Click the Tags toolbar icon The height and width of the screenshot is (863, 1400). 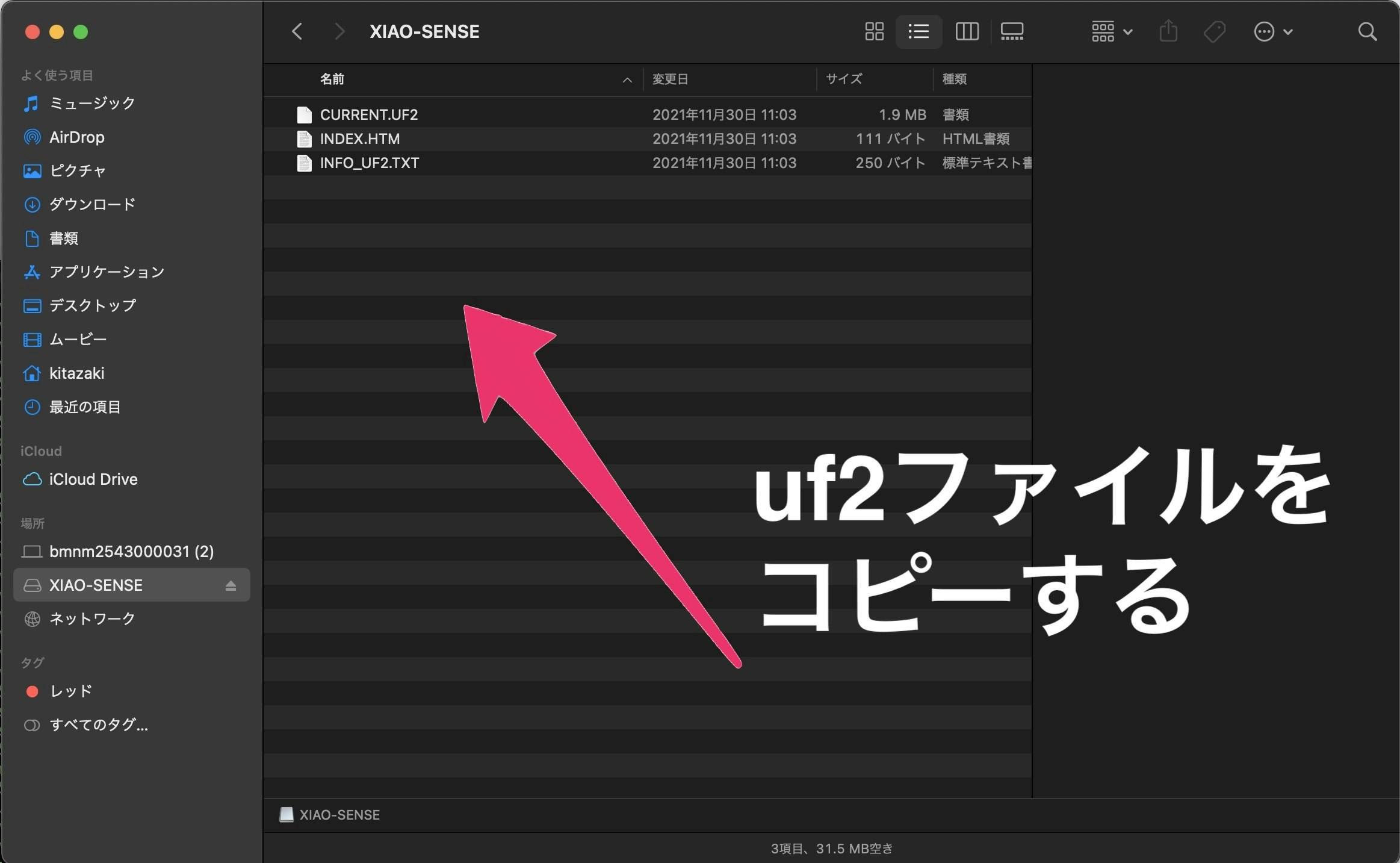click(1214, 31)
